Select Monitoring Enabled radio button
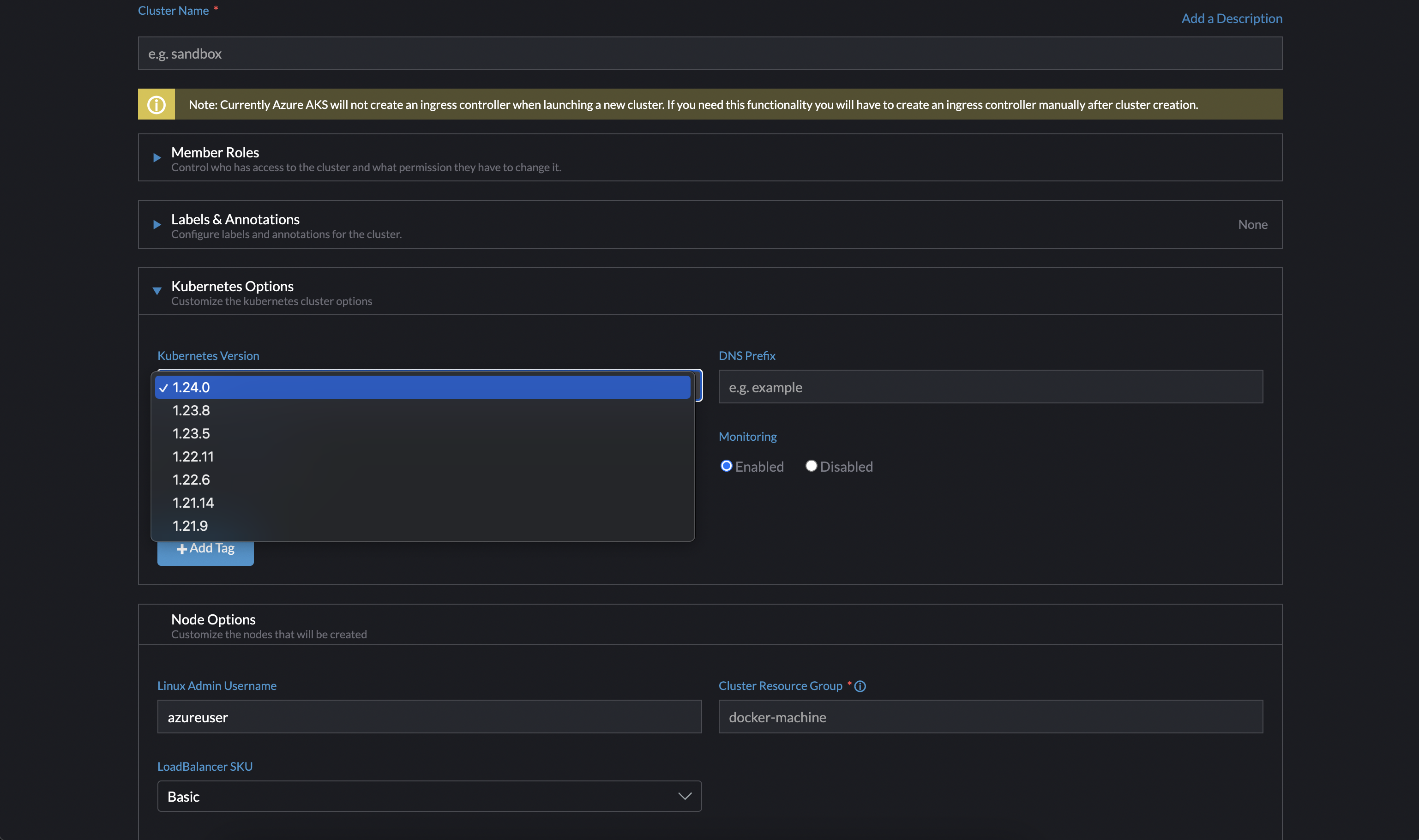This screenshot has width=1419, height=840. 726,466
